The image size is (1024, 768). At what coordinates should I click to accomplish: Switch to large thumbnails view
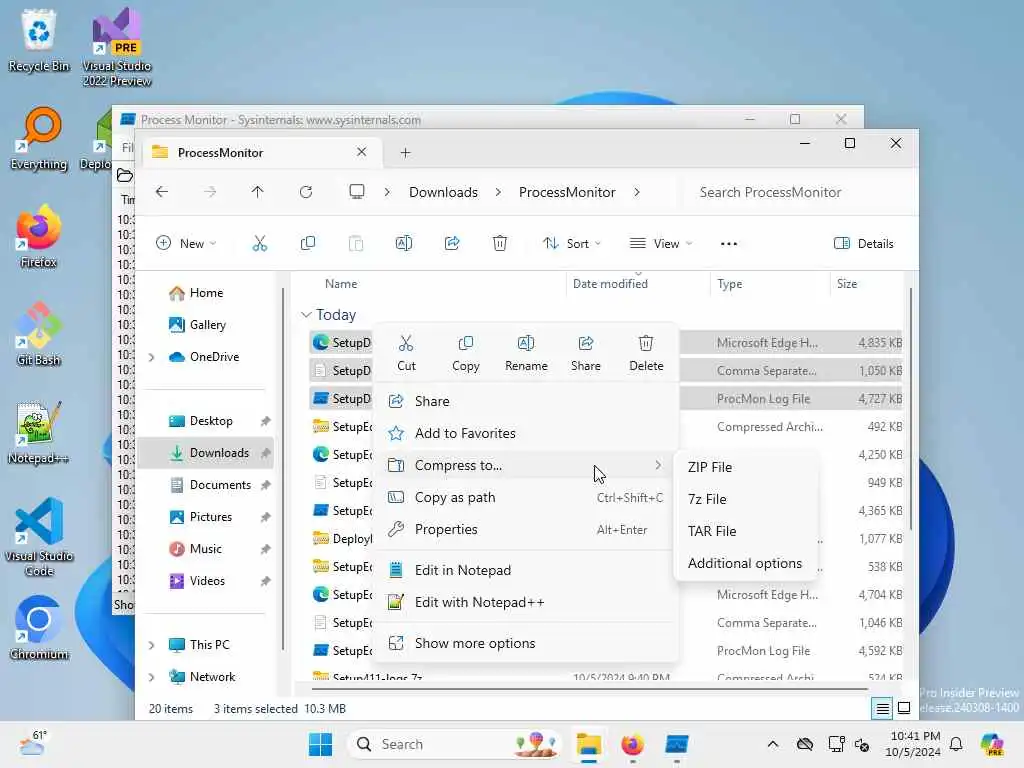(904, 708)
